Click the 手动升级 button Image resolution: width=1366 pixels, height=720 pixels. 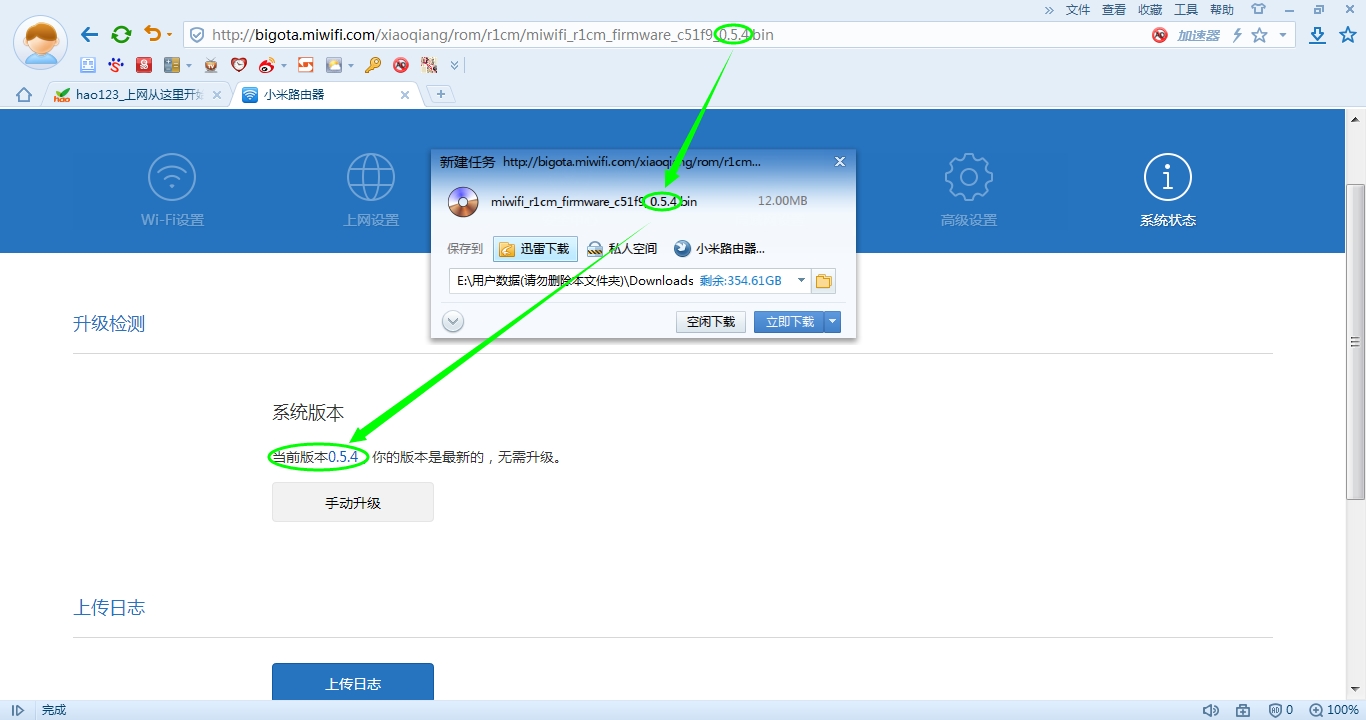352,501
